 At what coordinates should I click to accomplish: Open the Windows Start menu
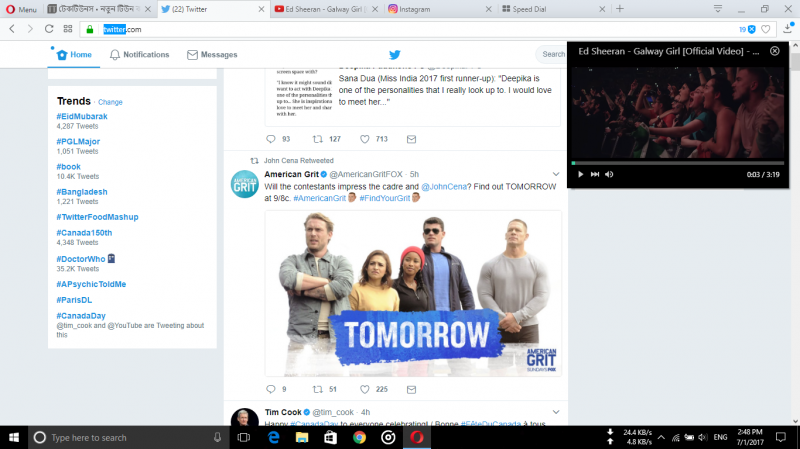[14, 438]
